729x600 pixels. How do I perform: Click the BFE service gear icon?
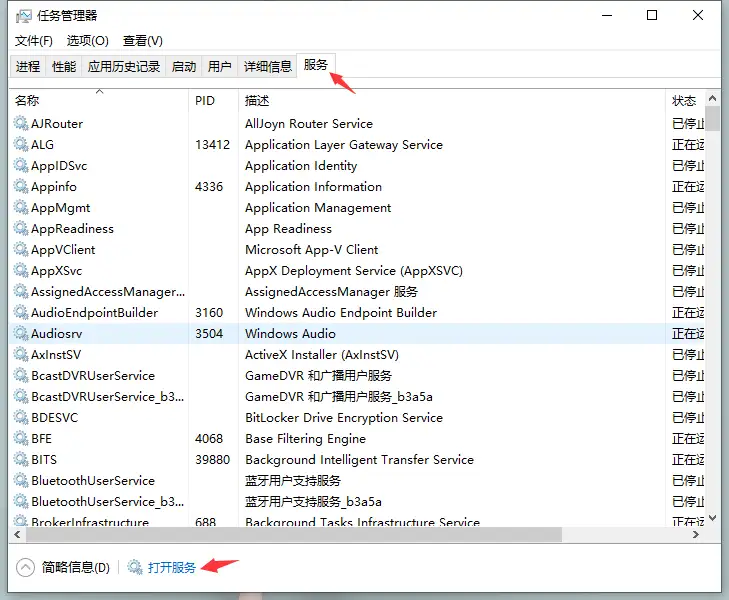coord(20,439)
